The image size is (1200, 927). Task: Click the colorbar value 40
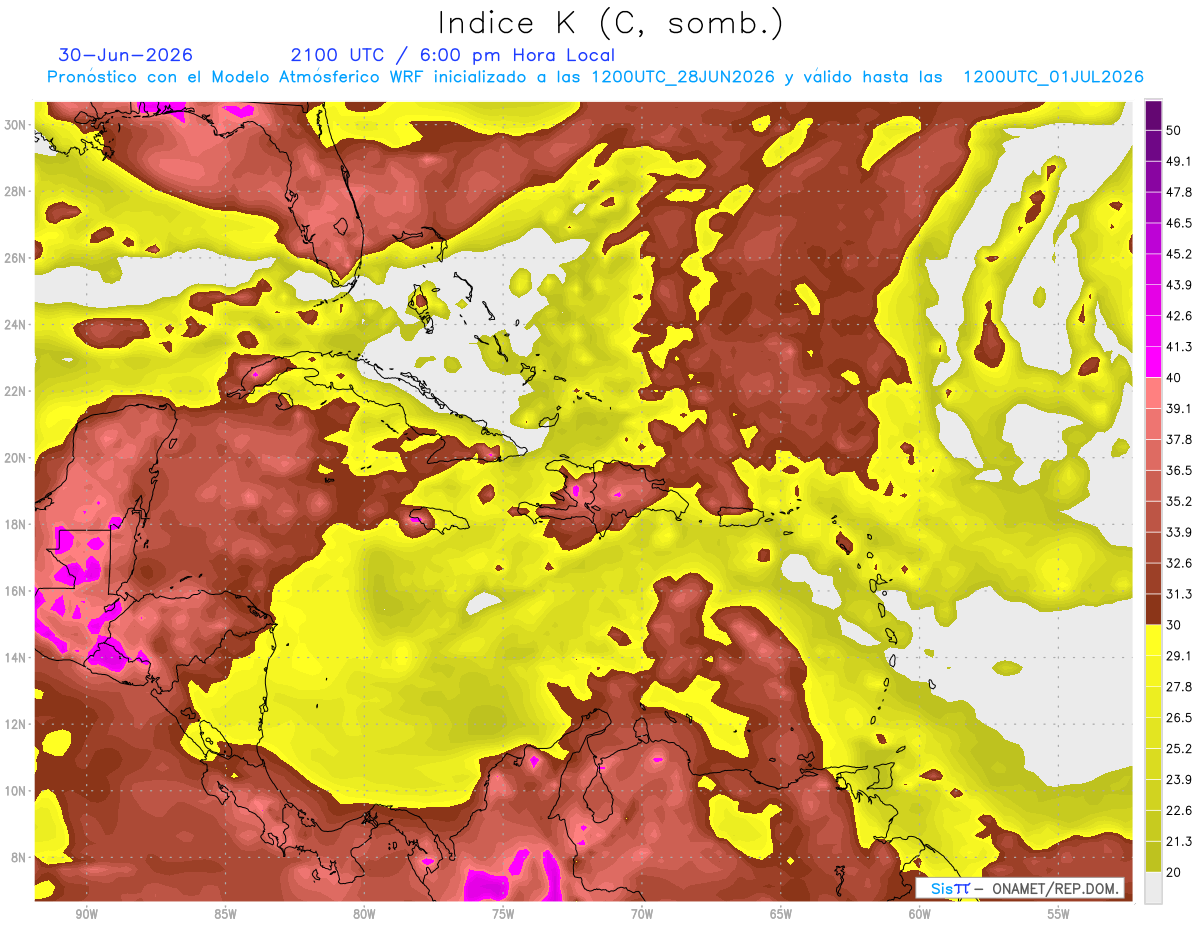[1174, 377]
